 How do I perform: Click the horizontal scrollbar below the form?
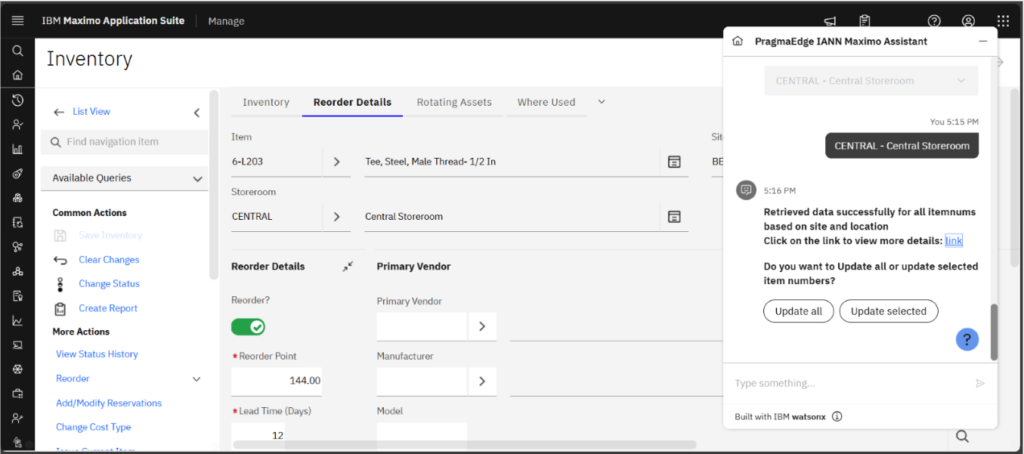464,445
